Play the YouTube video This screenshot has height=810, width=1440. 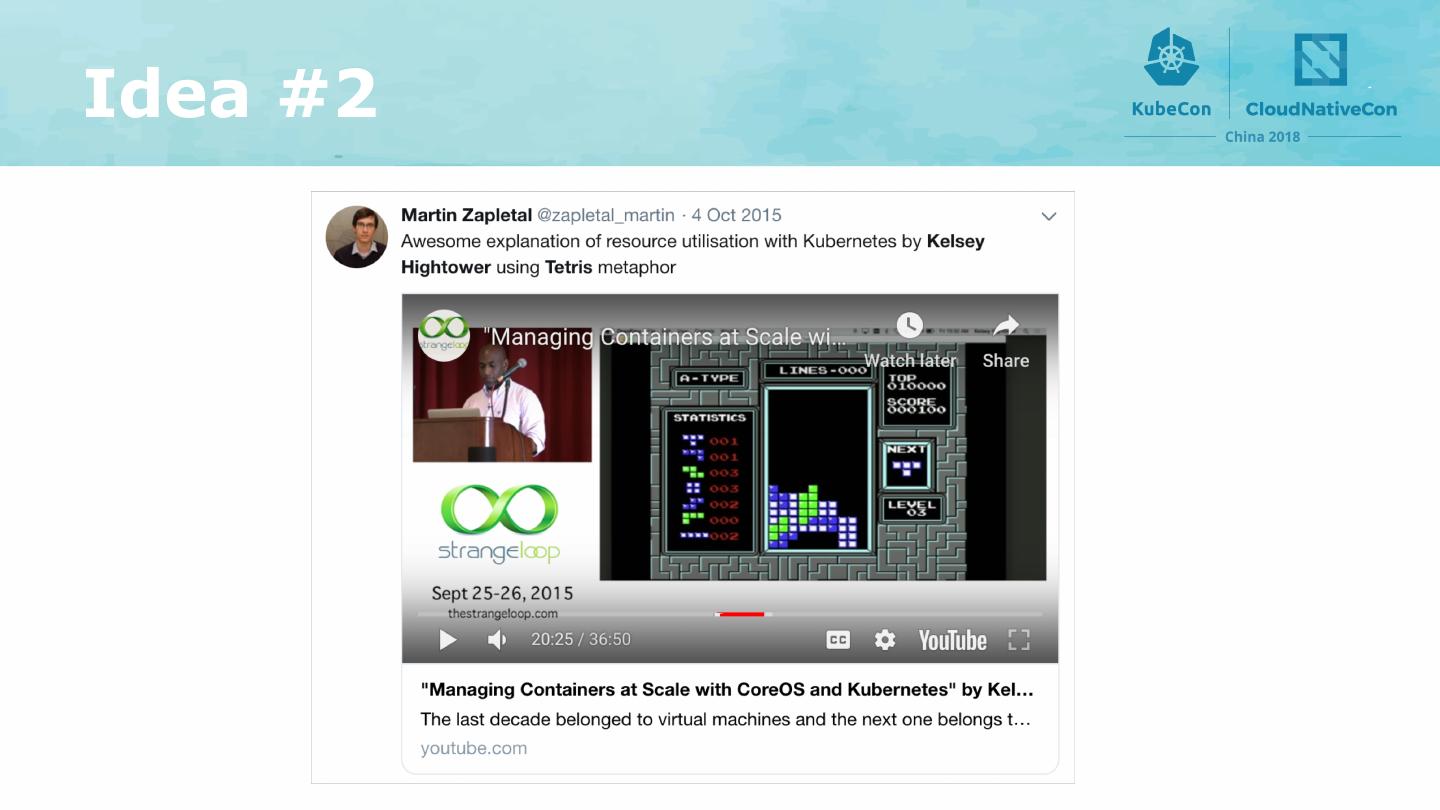point(448,640)
